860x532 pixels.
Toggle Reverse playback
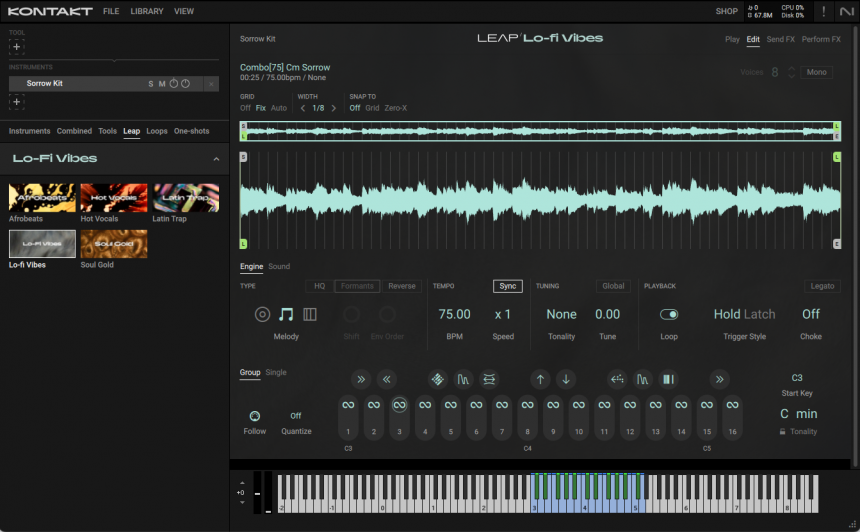pyautogui.click(x=401, y=286)
